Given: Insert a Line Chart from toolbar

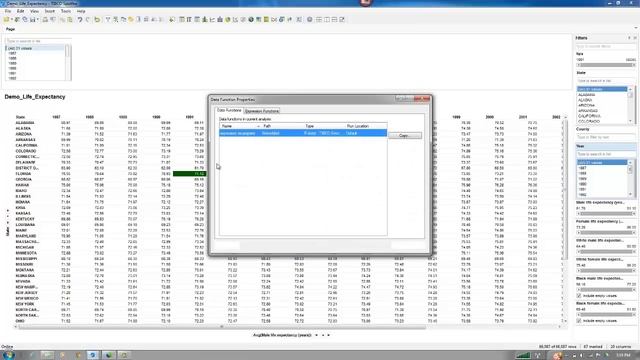Looking at the screenshot, I should click(x=213, y=19).
